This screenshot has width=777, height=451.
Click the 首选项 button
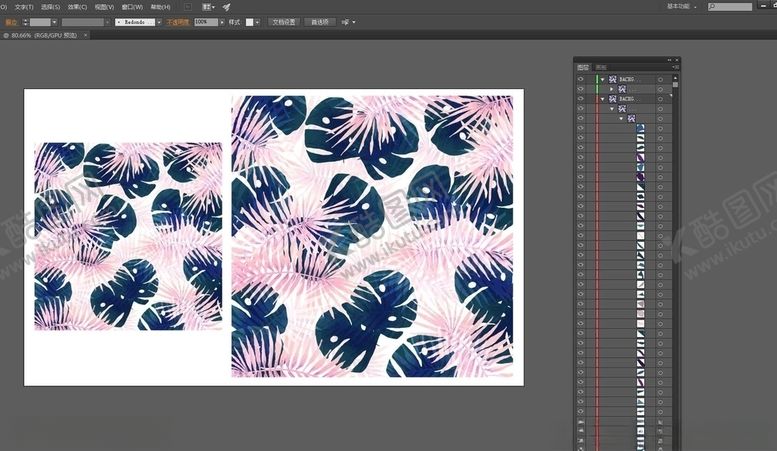tap(320, 21)
